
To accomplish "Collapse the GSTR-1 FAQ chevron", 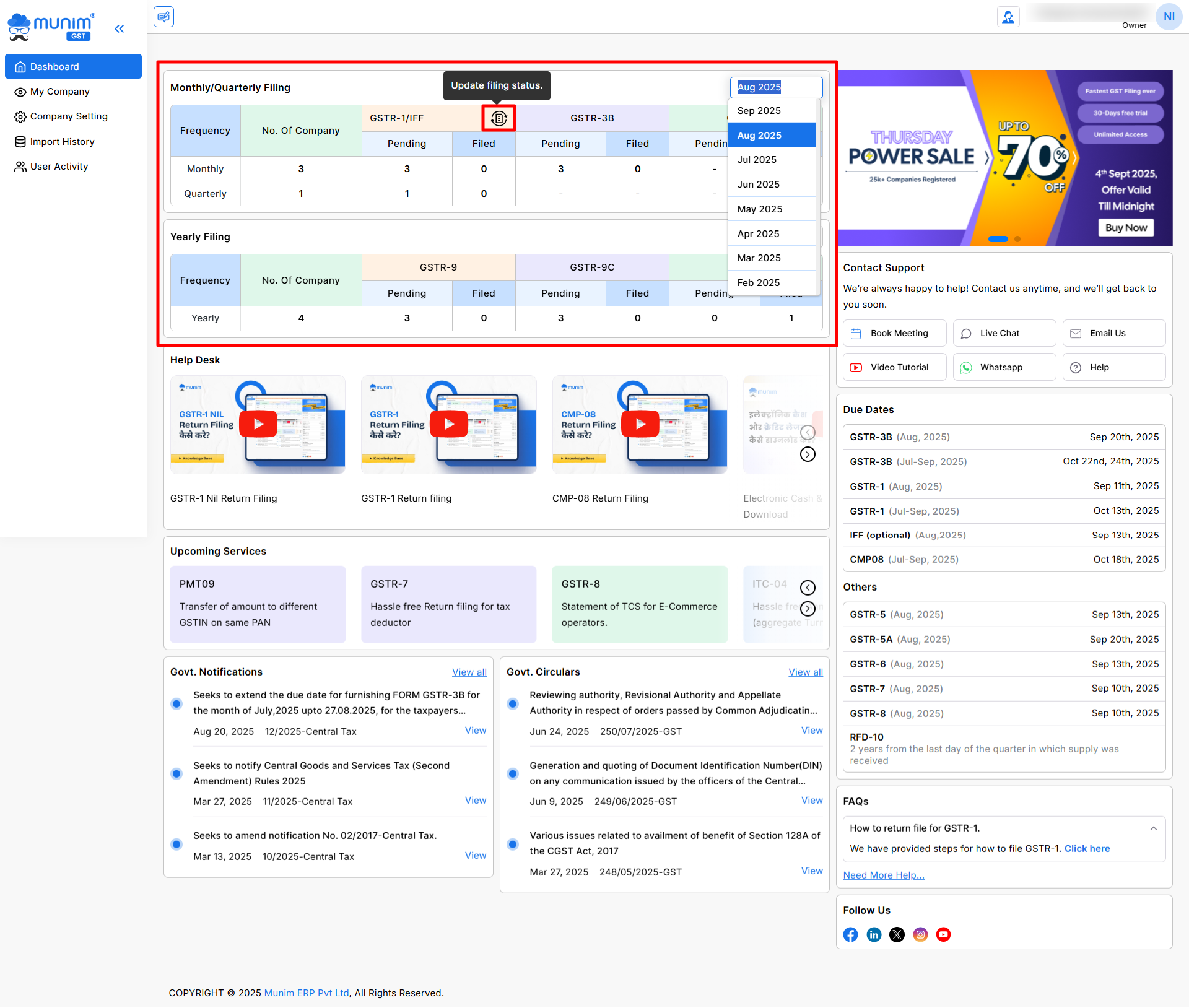I will click(1153, 828).
